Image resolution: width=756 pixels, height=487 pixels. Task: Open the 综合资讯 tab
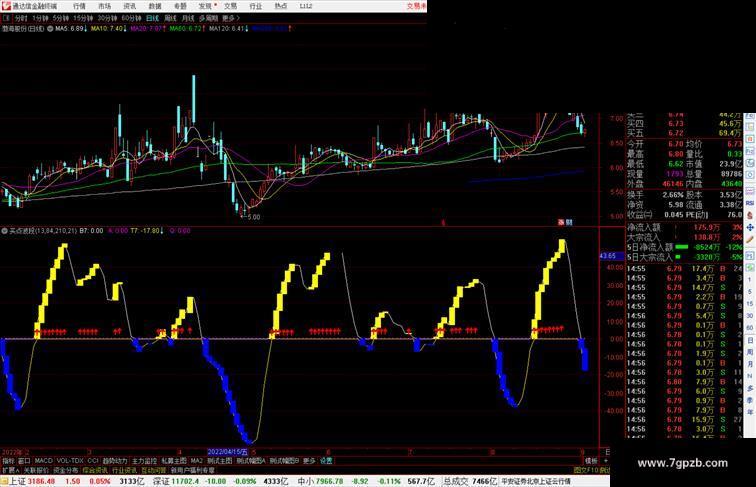point(95,470)
